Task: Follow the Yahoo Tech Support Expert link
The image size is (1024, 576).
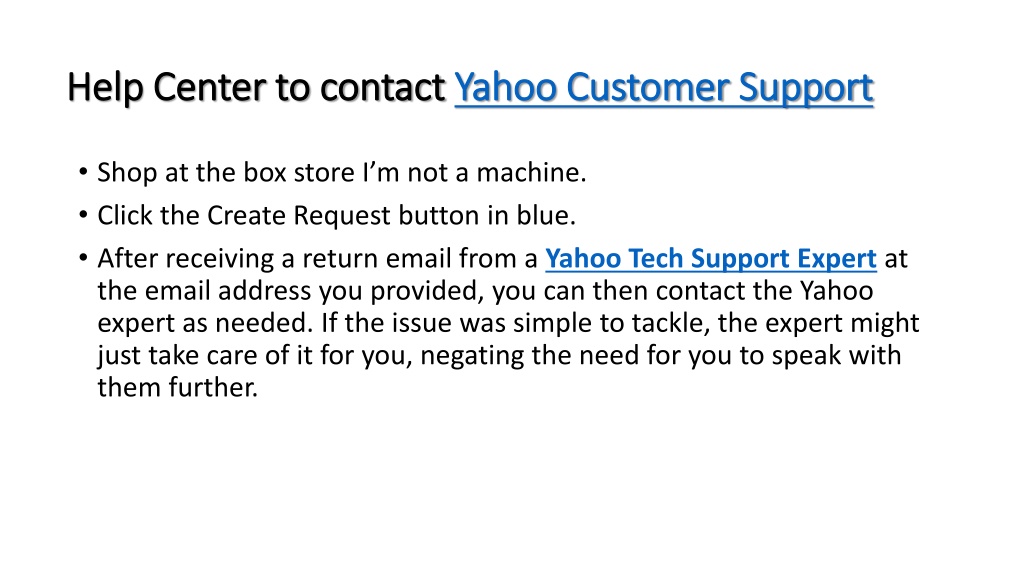Action: pos(711,259)
